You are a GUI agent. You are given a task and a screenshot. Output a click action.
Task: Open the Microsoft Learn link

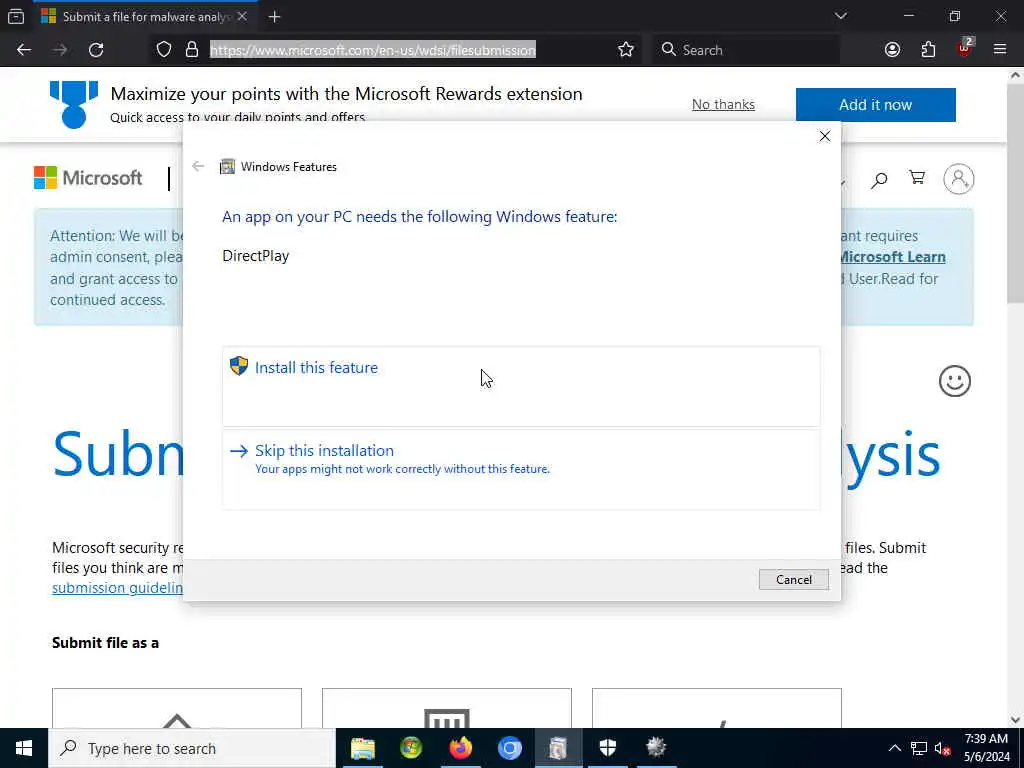tap(892, 257)
